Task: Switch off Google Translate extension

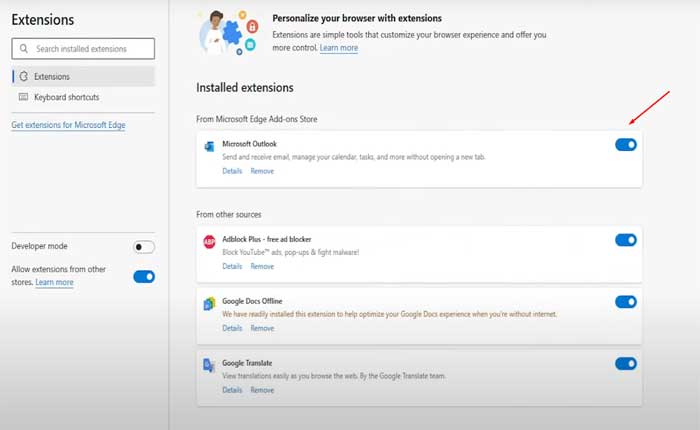Action: (x=626, y=364)
